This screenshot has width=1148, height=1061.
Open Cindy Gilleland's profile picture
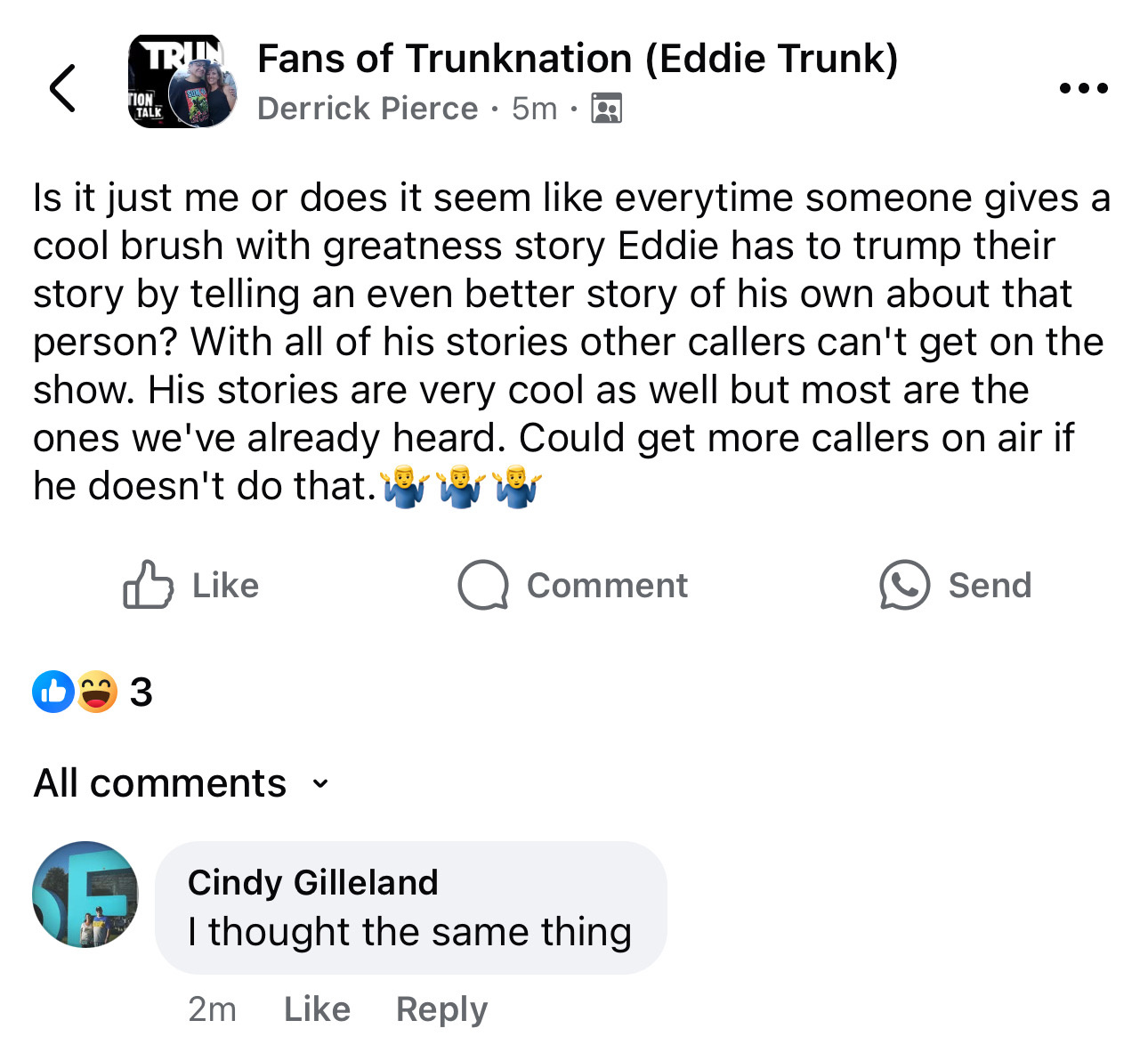[86, 895]
